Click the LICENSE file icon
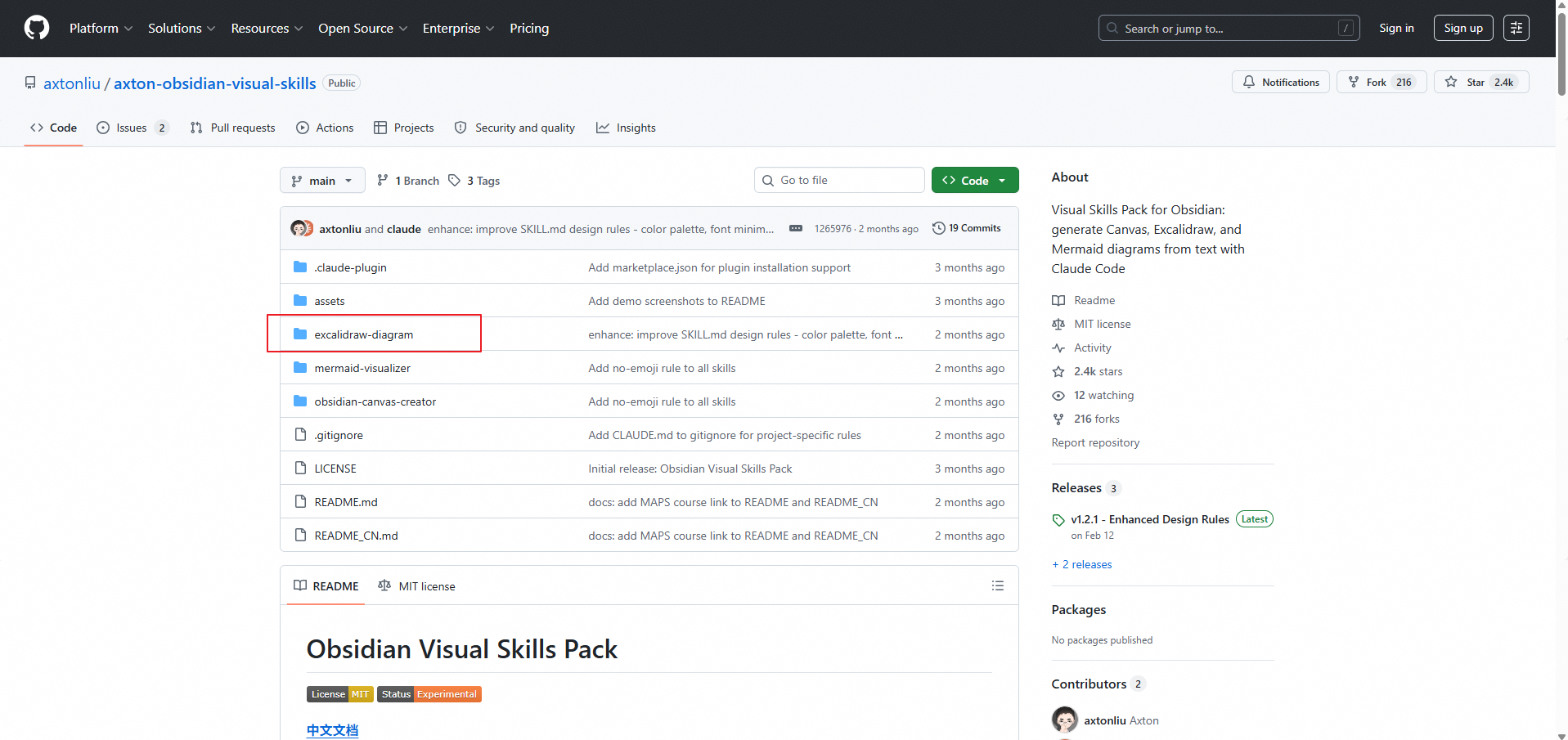1568x740 pixels. (x=300, y=468)
